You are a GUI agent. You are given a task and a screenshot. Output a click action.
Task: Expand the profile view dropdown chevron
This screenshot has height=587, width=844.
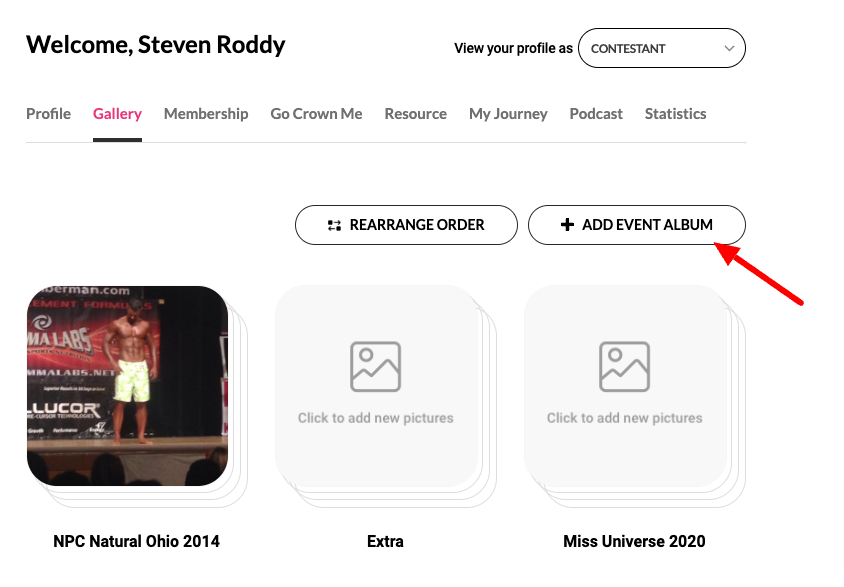point(729,48)
